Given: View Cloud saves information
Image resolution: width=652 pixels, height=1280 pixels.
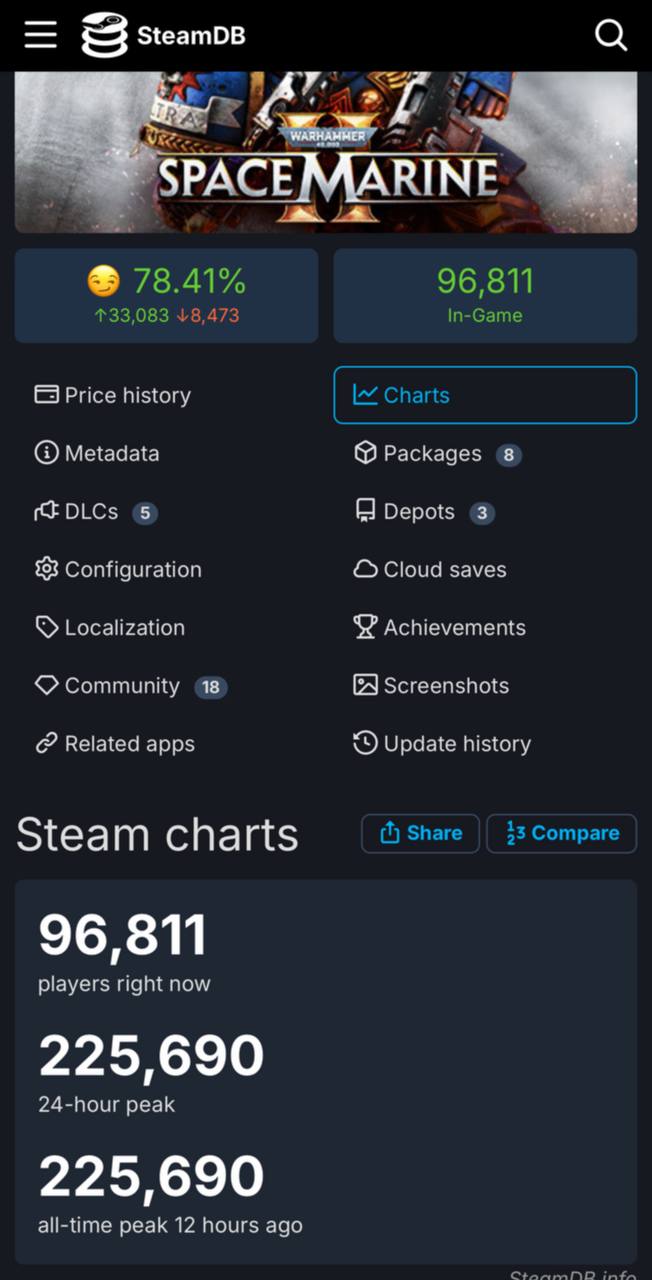Looking at the screenshot, I should (430, 570).
